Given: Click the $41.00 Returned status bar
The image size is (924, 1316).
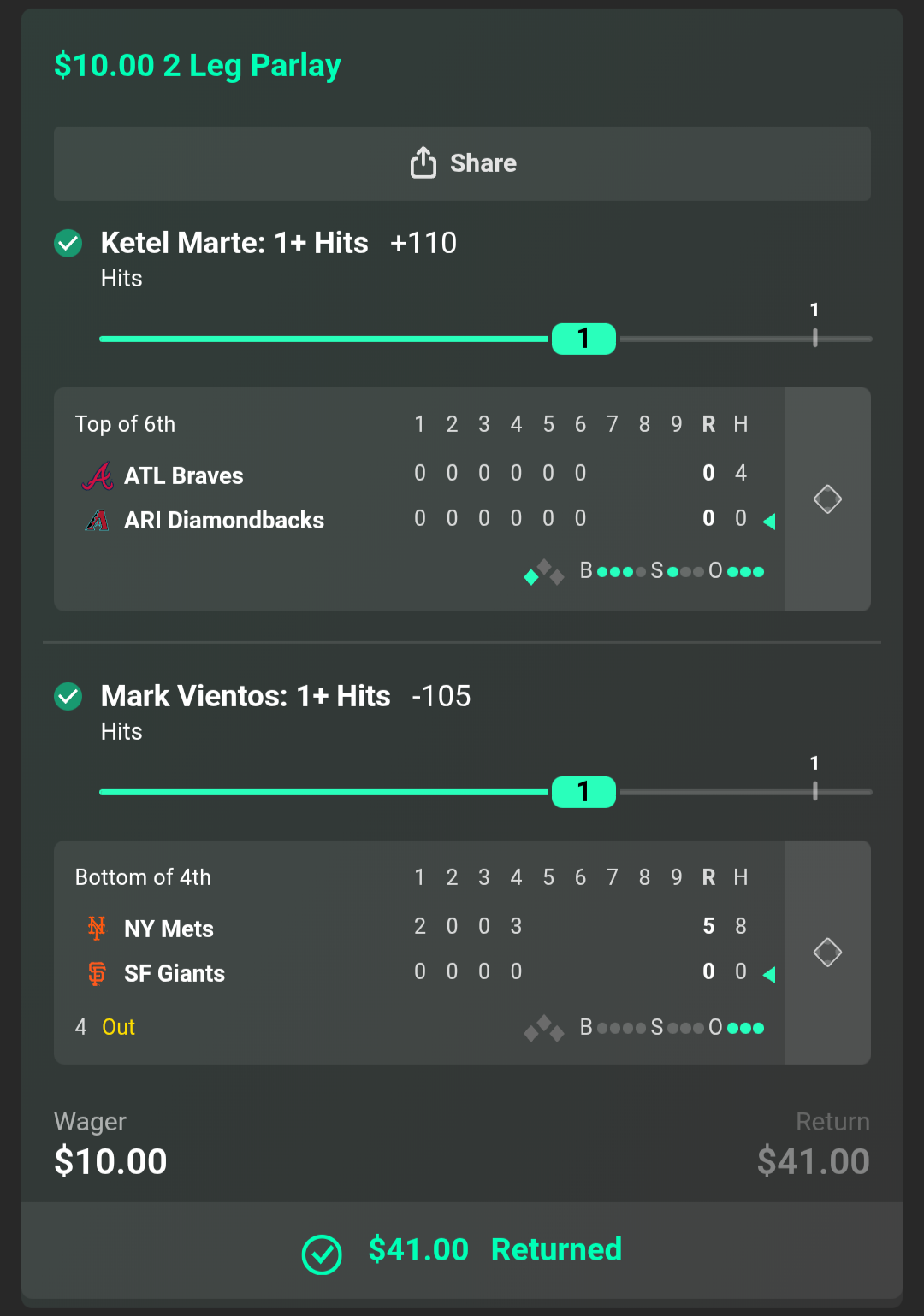Looking at the screenshot, I should coord(462,1250).
